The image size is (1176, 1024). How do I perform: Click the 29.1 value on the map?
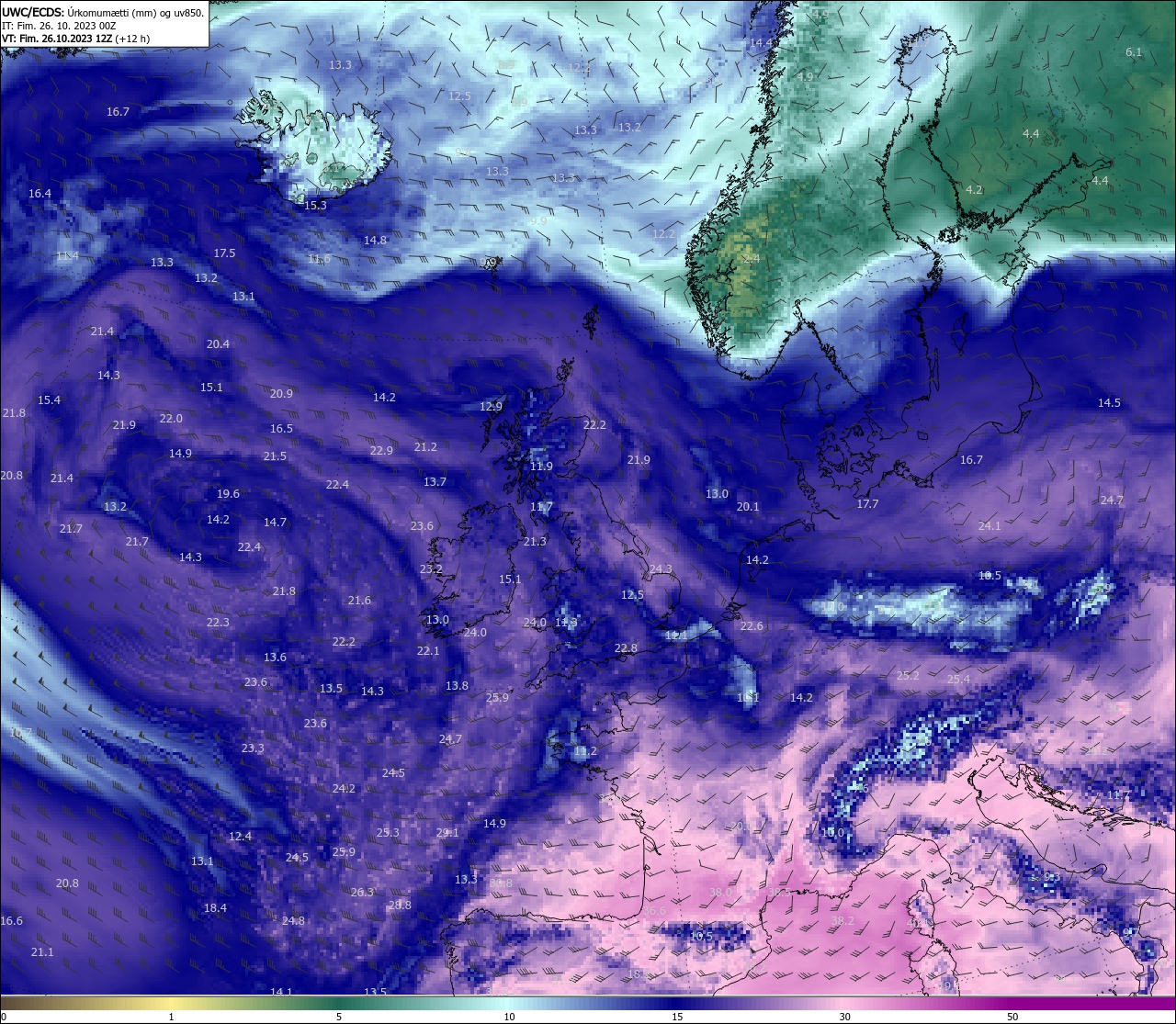pos(447,833)
